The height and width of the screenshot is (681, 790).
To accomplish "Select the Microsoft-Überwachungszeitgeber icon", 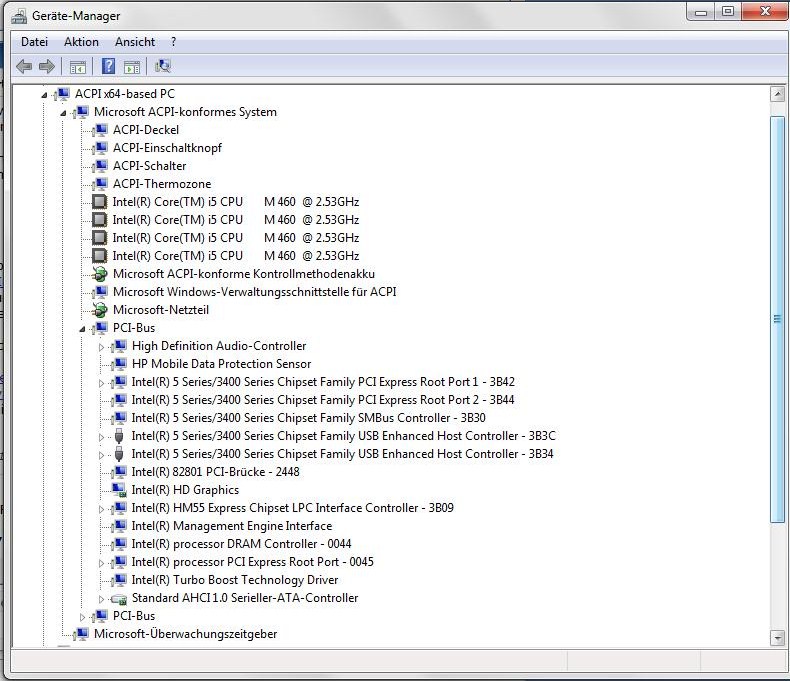I will 81,634.
